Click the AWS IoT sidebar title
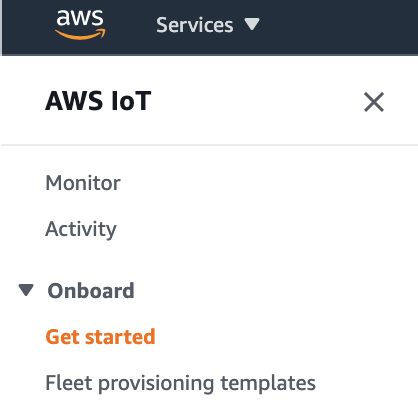The image size is (418, 416). 98,101
